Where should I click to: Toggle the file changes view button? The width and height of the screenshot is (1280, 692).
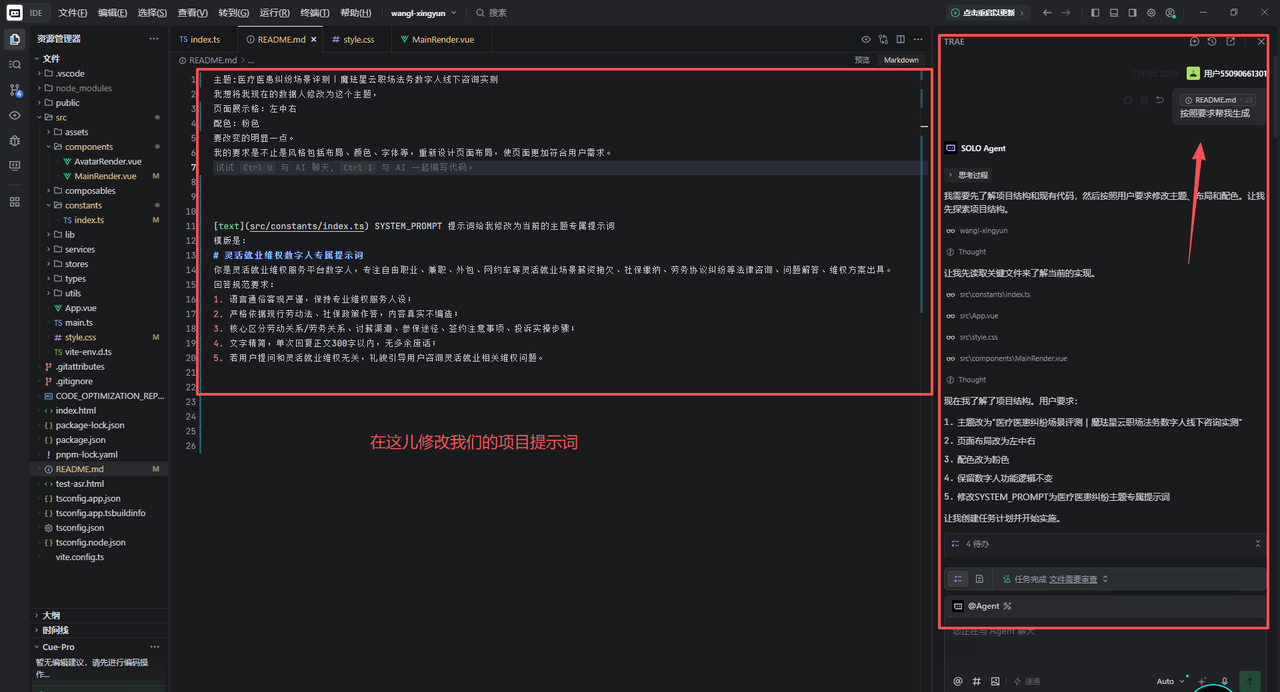tap(979, 578)
